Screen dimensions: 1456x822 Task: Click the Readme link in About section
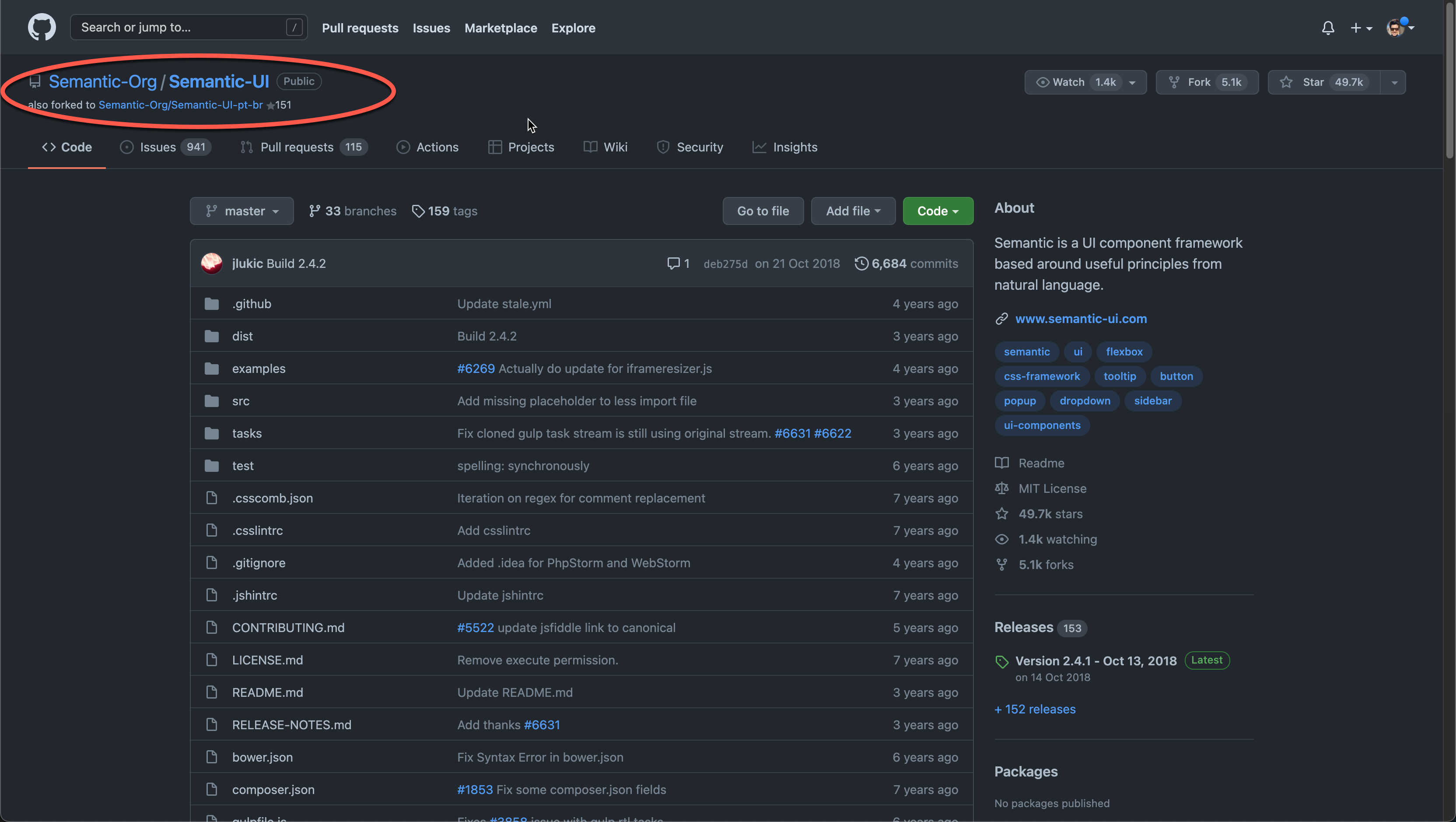1041,462
